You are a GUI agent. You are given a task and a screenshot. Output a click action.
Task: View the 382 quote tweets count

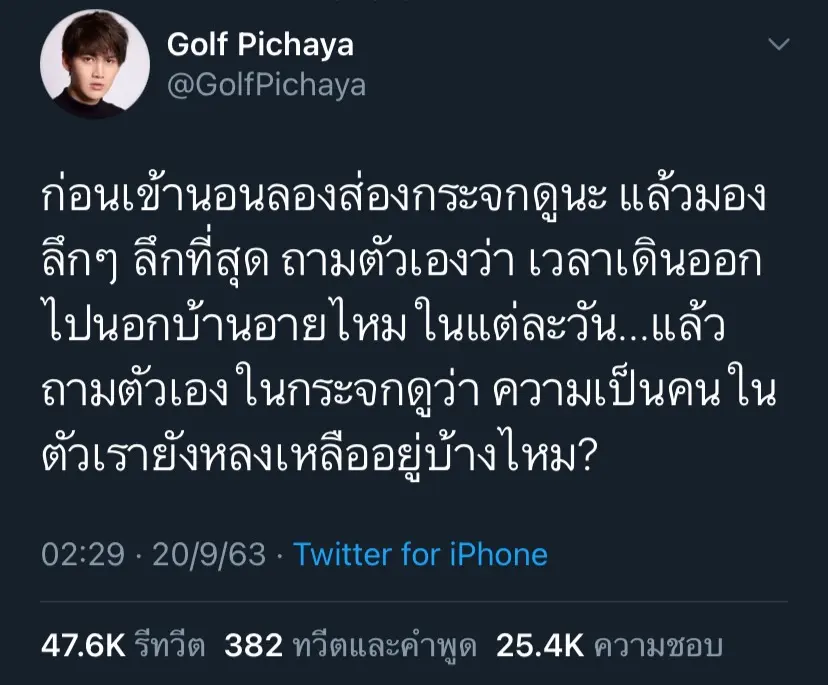(253, 646)
